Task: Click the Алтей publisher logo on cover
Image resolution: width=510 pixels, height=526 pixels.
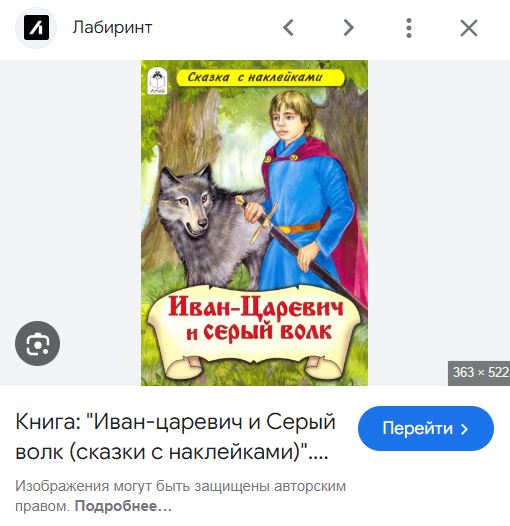Action: pyautogui.click(x=157, y=81)
